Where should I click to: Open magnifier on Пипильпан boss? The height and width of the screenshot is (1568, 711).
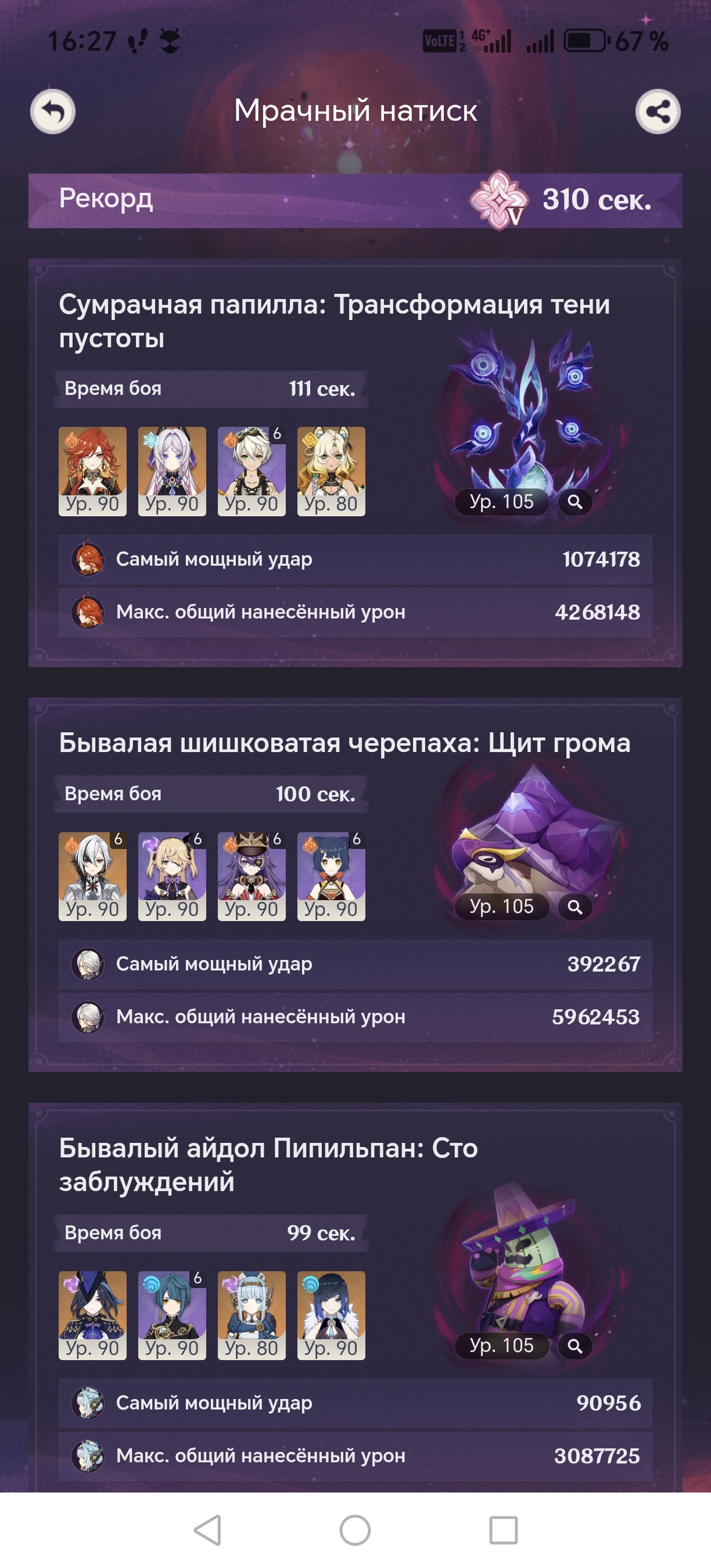[x=574, y=1346]
